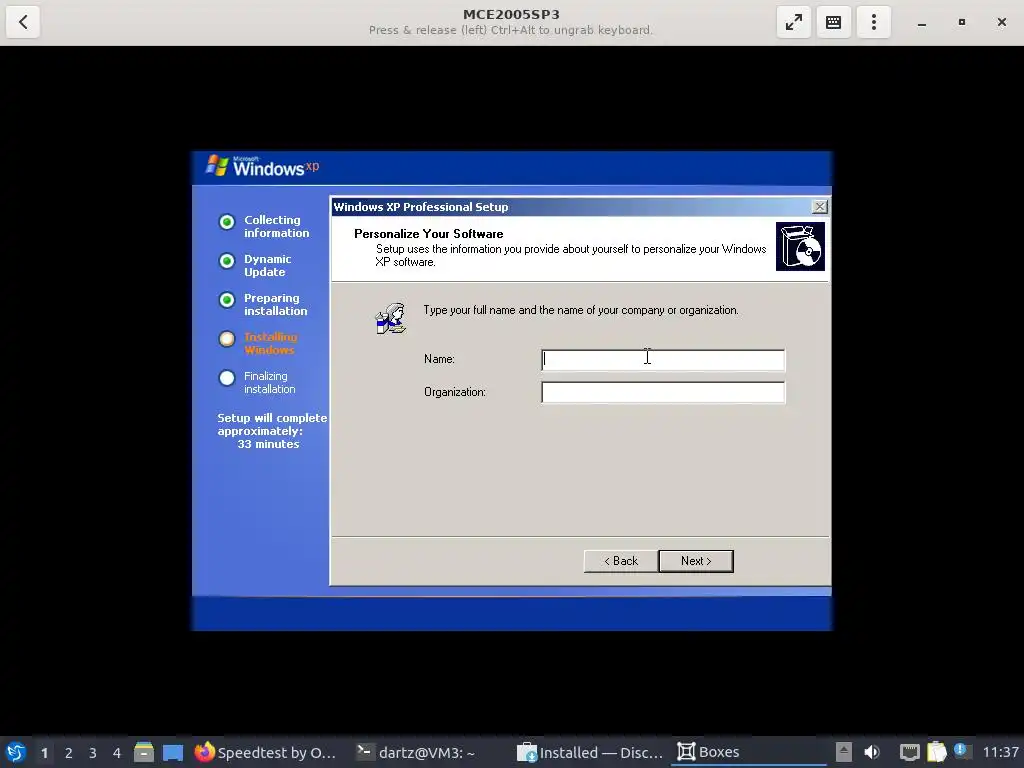
Task: Click the Installing Windows step indicator
Action: pos(227,339)
